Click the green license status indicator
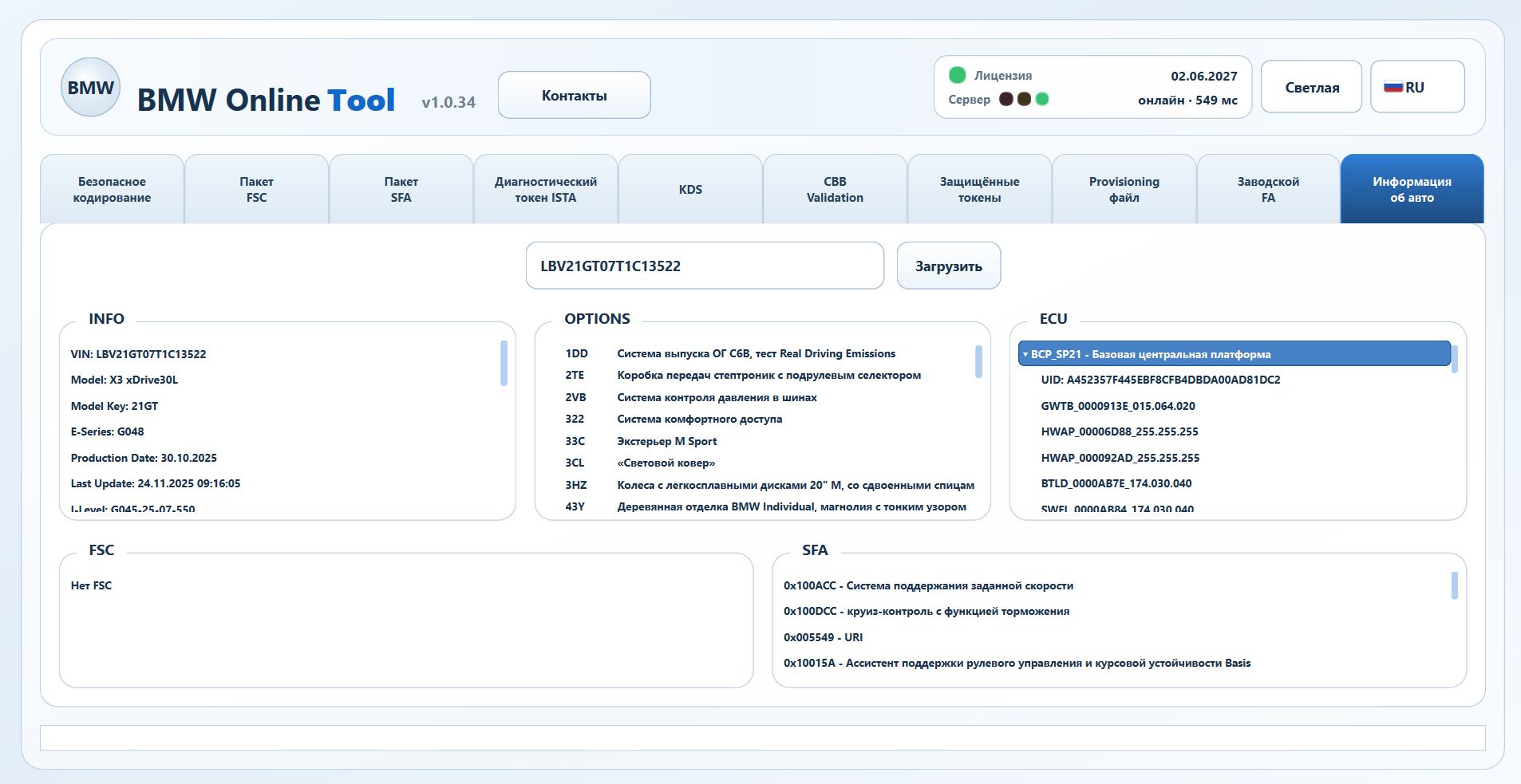This screenshot has width=1521, height=784. [x=957, y=75]
